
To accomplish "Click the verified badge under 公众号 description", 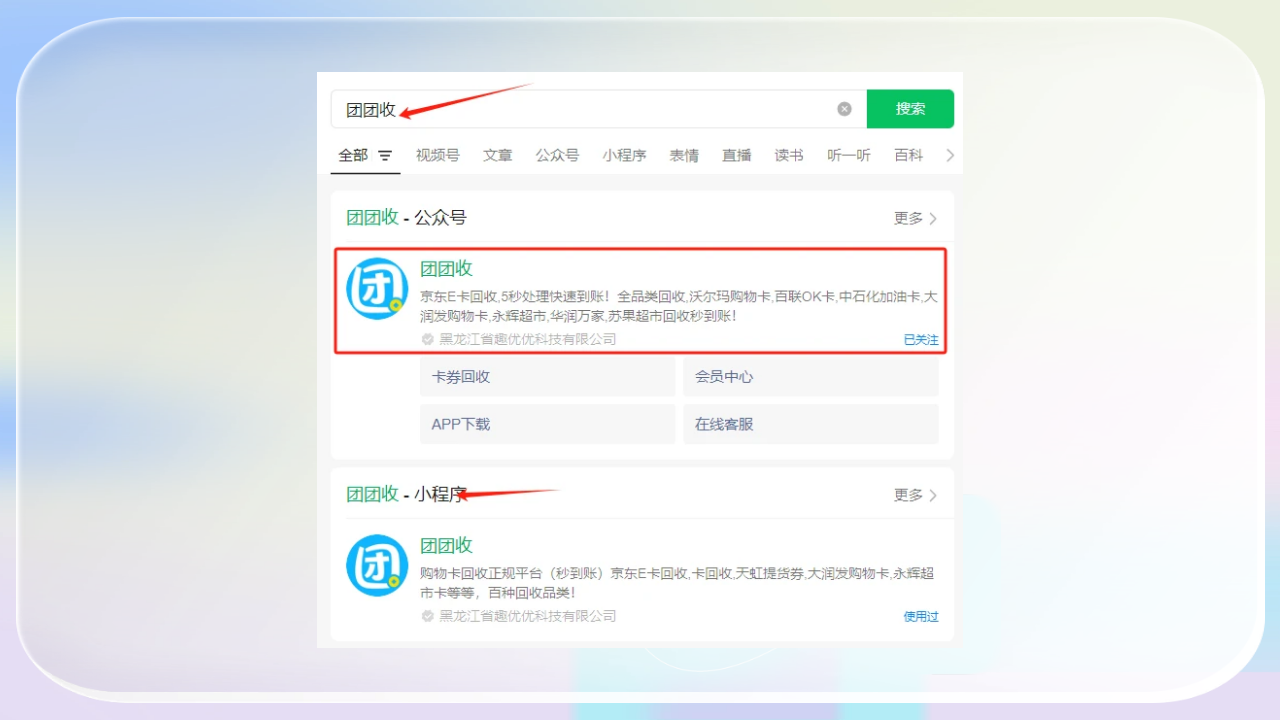I will tap(428, 340).
